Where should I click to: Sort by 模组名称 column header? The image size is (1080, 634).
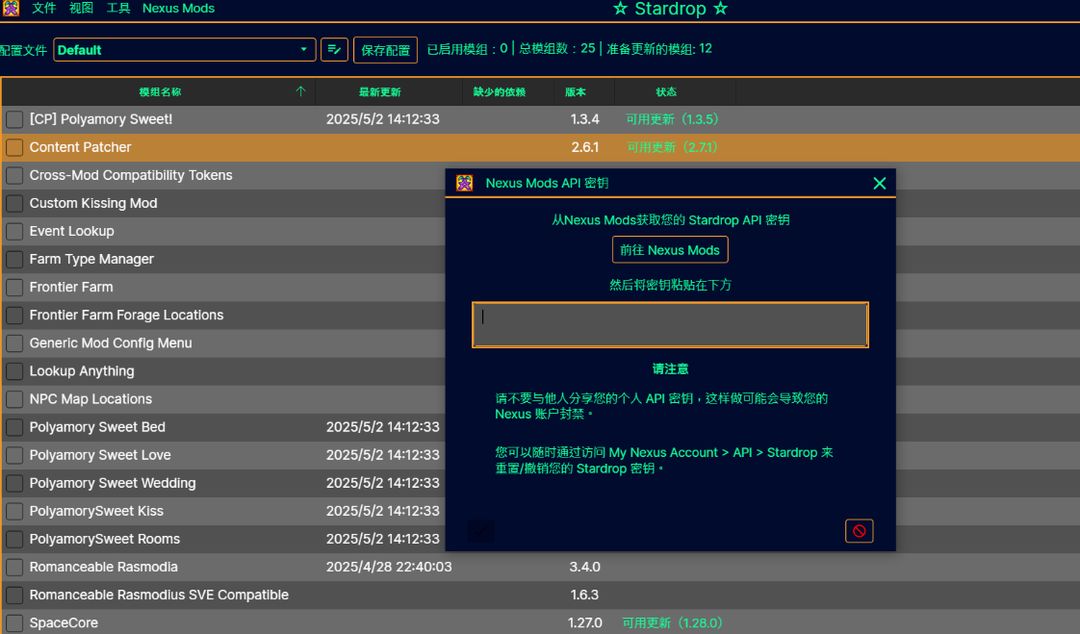[x=160, y=92]
